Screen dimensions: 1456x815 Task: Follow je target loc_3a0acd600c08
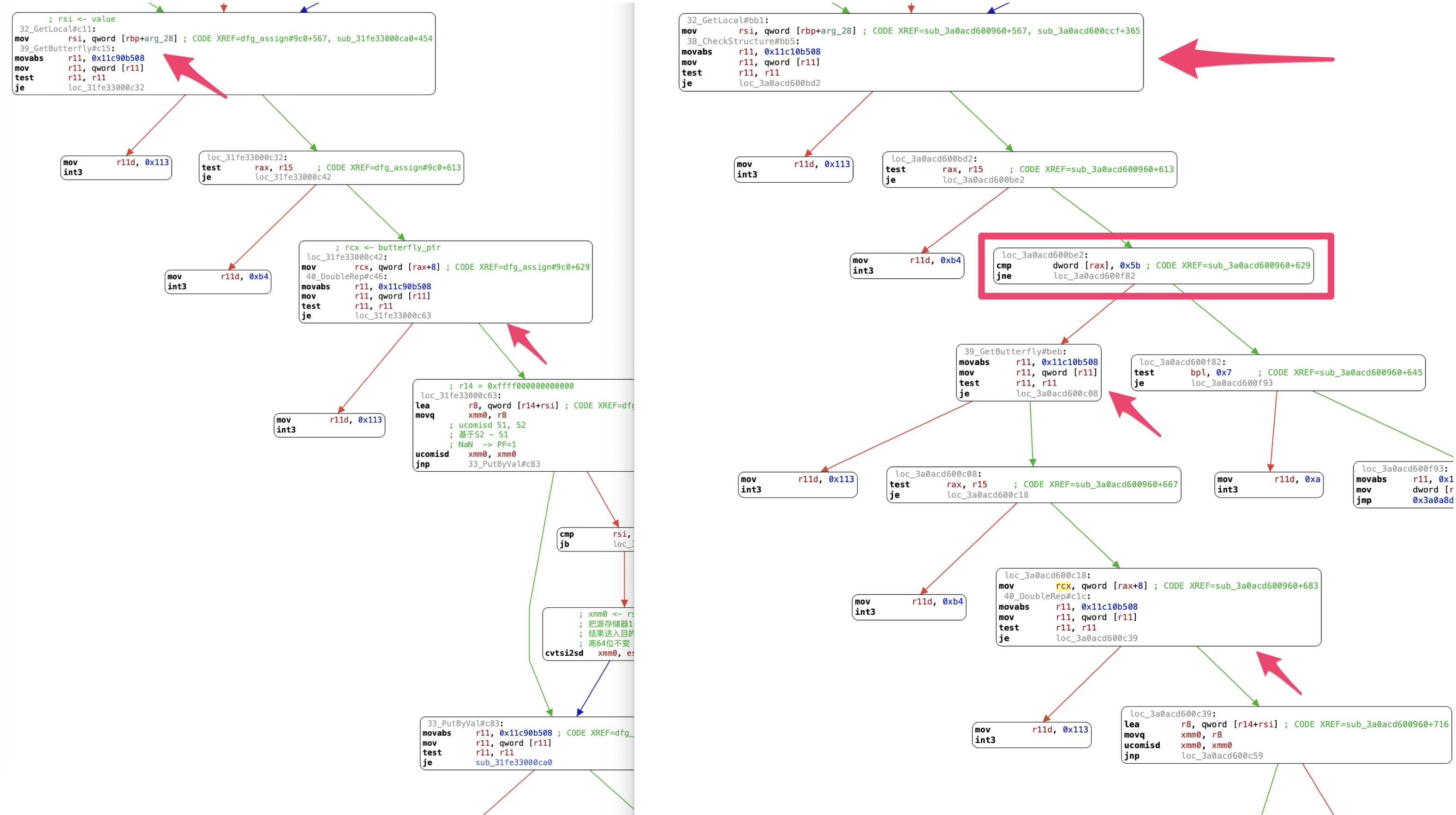[x=1056, y=394]
